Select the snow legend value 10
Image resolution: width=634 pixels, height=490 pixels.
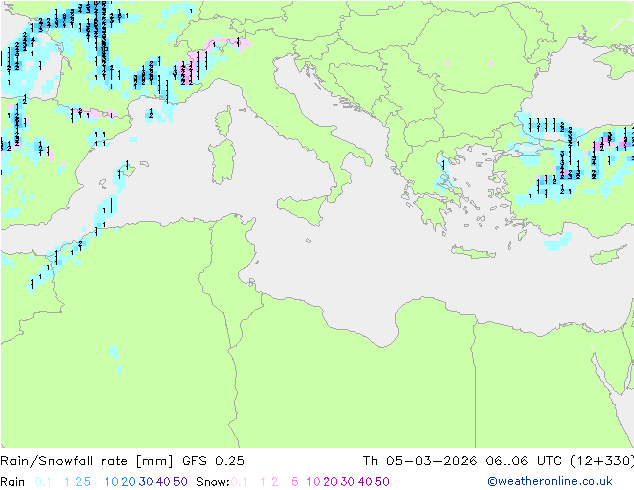313,482
